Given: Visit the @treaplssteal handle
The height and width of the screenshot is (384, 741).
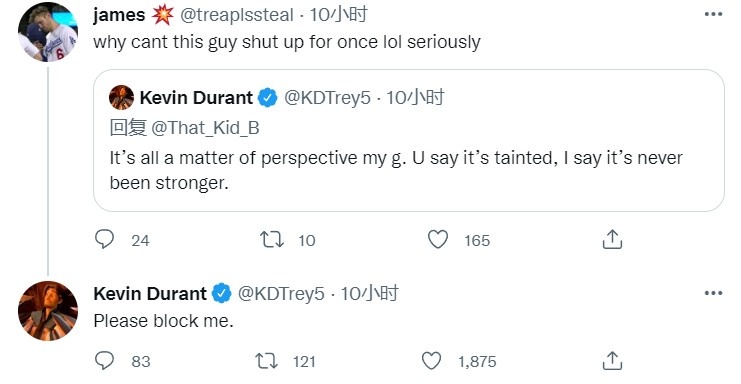Looking at the screenshot, I should click(x=237, y=15).
